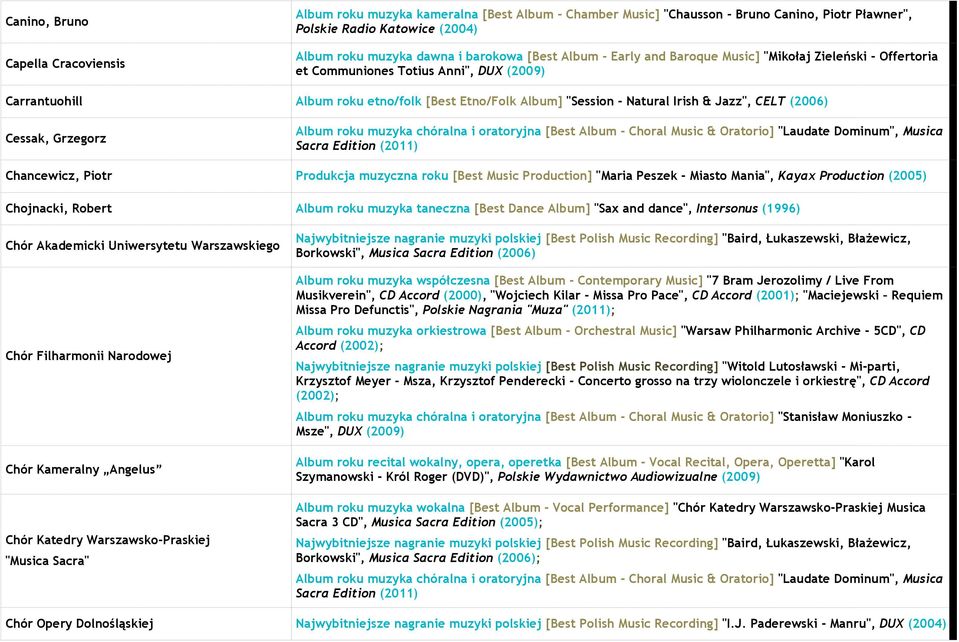Click year (2004) after Polskie Radio Katowice
The height and width of the screenshot is (642, 959).
[x=458, y=29]
